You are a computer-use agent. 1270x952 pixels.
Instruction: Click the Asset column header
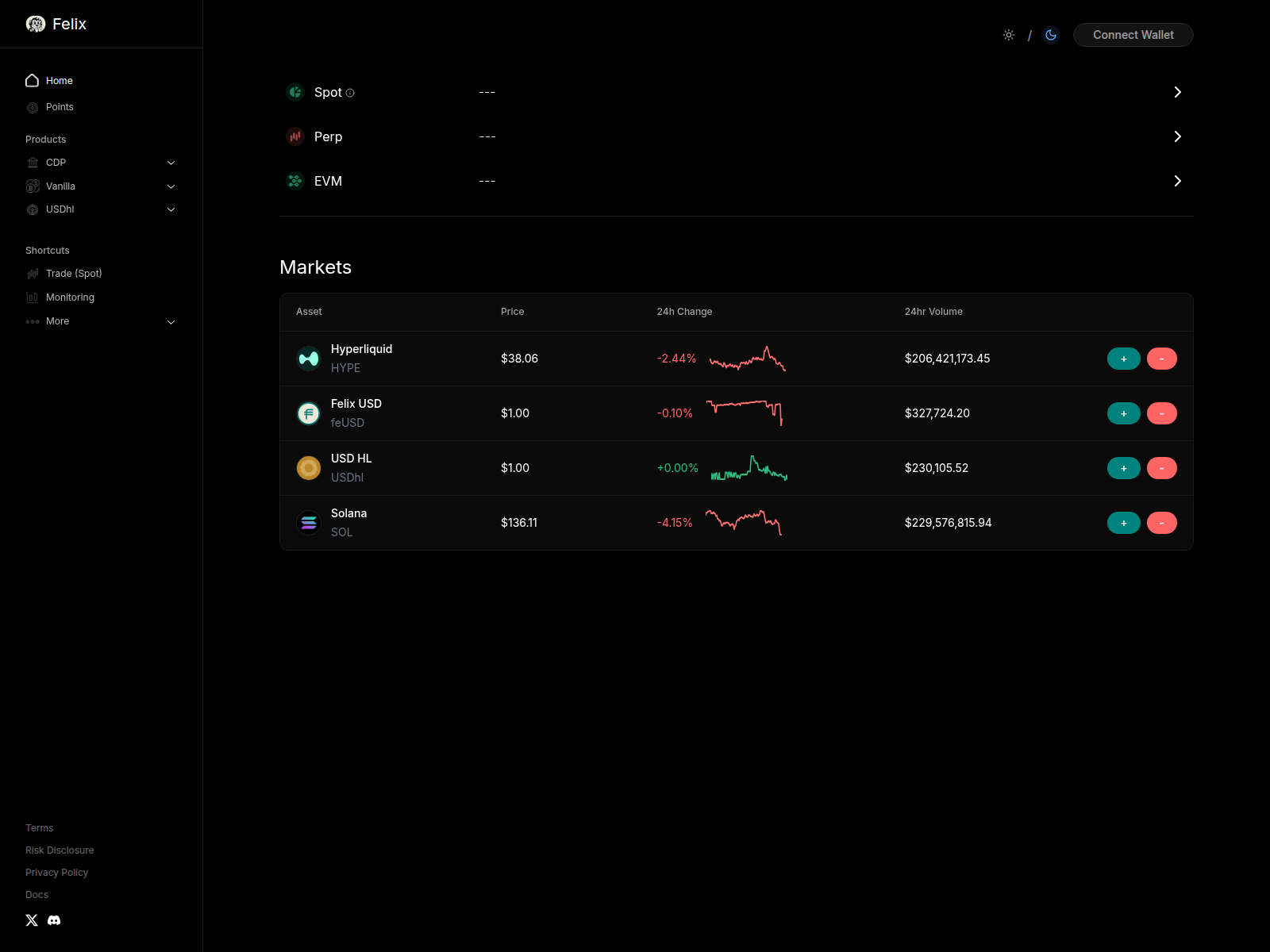[309, 312]
